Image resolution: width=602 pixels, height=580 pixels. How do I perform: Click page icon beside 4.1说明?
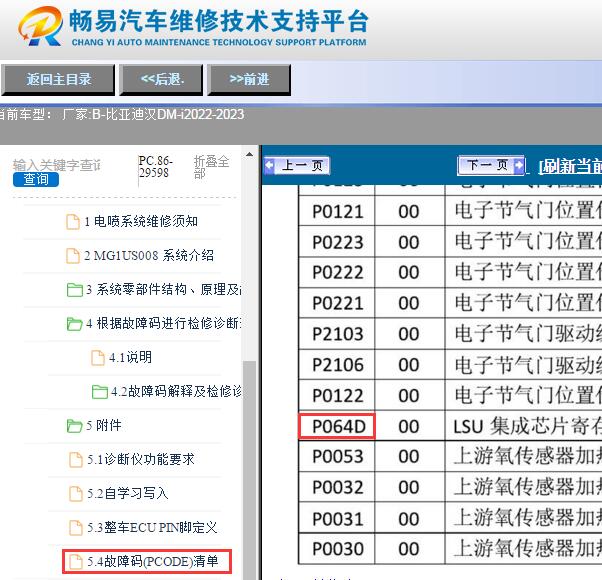point(98,358)
